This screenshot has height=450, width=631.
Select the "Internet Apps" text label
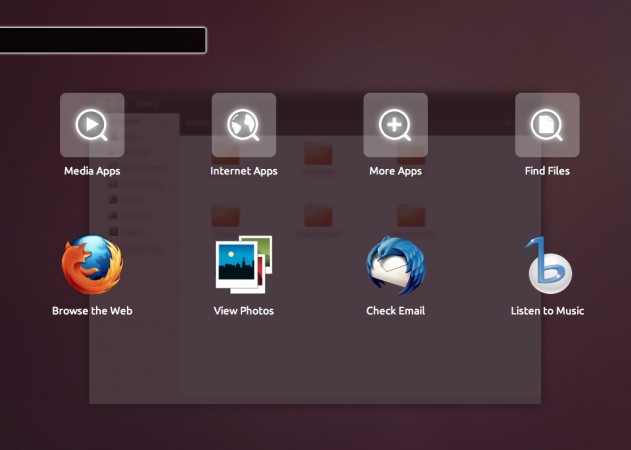[244, 171]
